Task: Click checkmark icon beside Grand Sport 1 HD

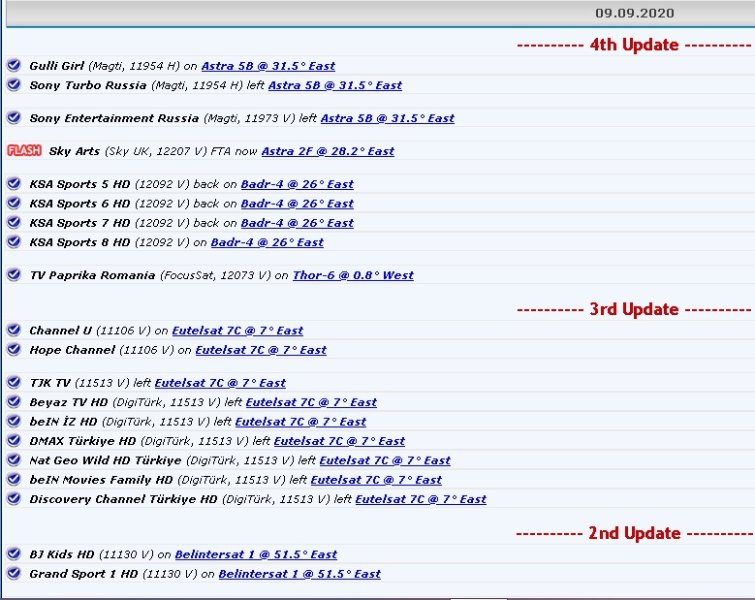Action: (x=14, y=573)
